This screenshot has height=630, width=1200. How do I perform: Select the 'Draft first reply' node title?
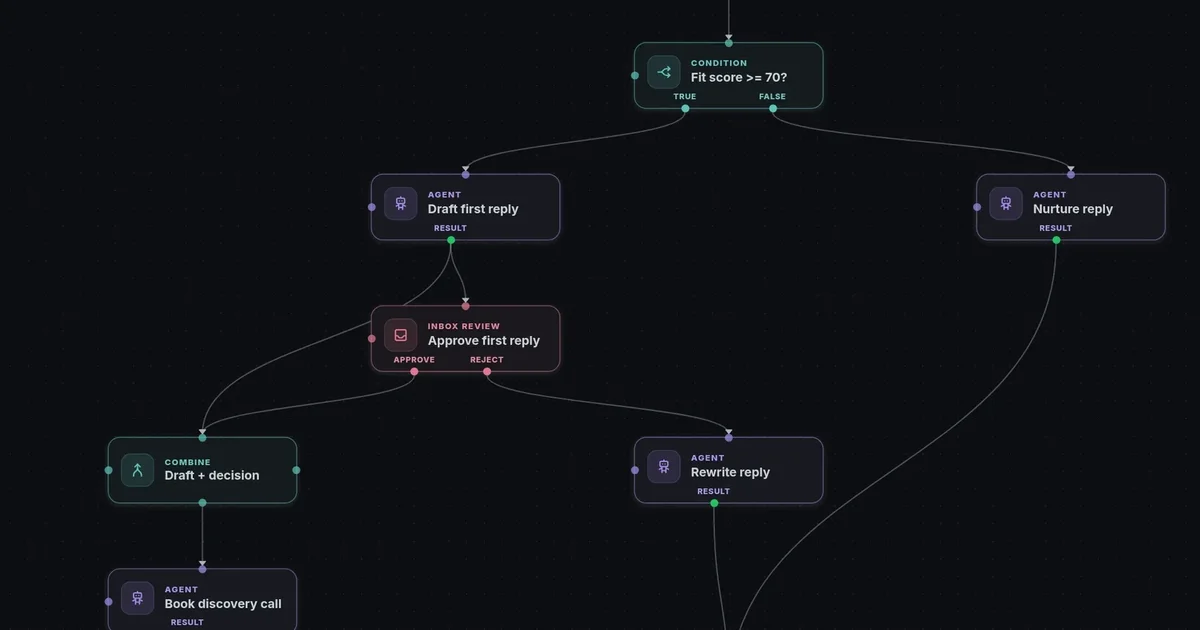(473, 209)
